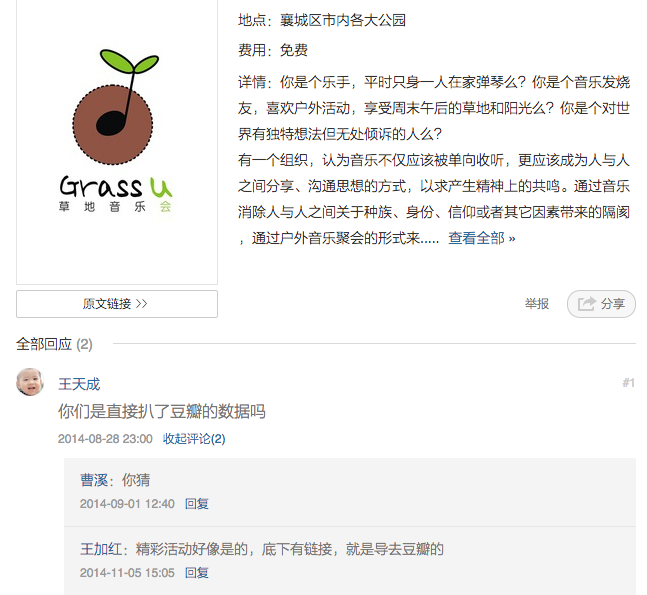The image size is (647, 595).
Task: Click the 分享 share button label
Action: click(612, 304)
